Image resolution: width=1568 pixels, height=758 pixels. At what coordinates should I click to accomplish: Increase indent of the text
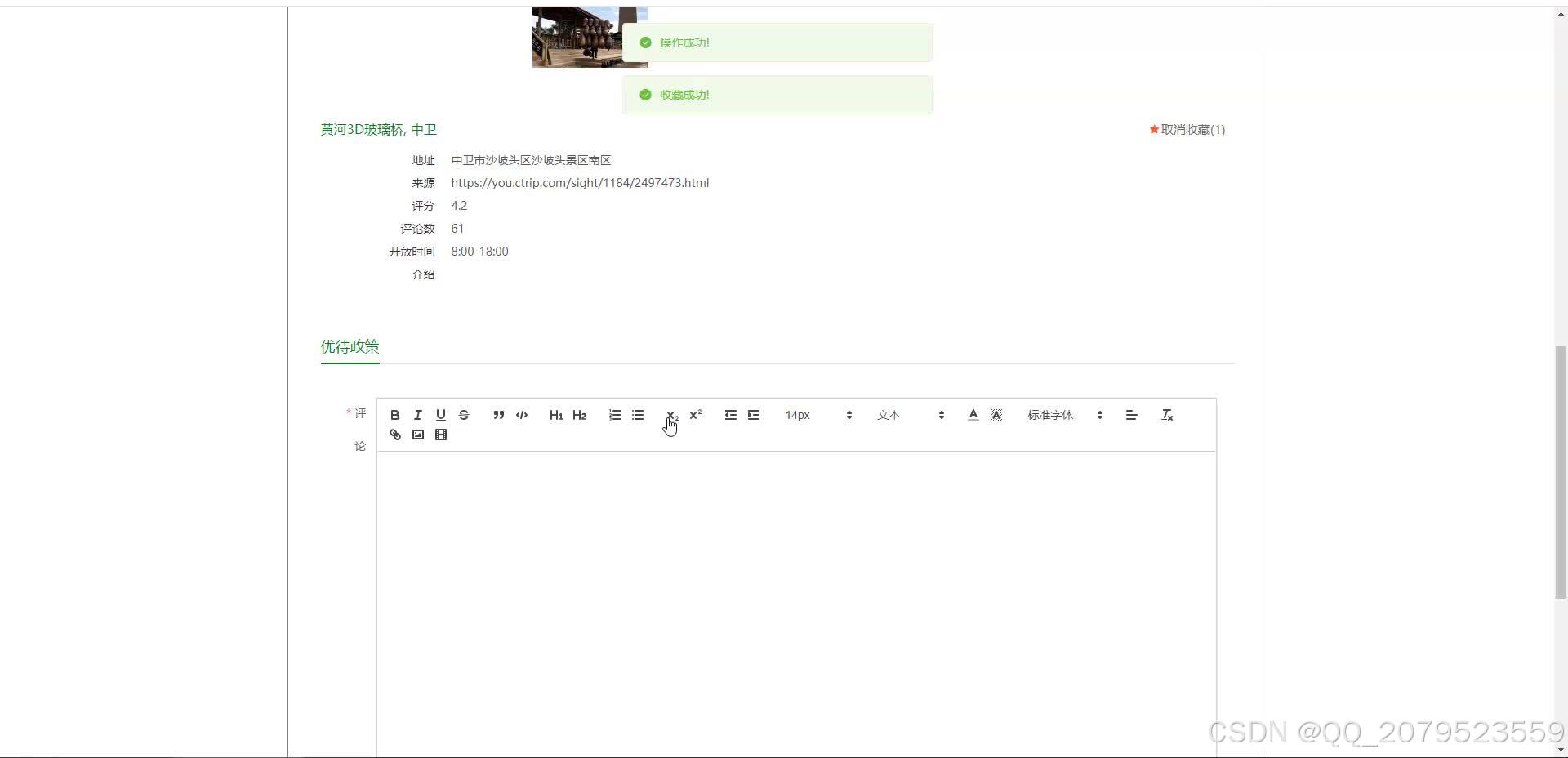coord(754,415)
